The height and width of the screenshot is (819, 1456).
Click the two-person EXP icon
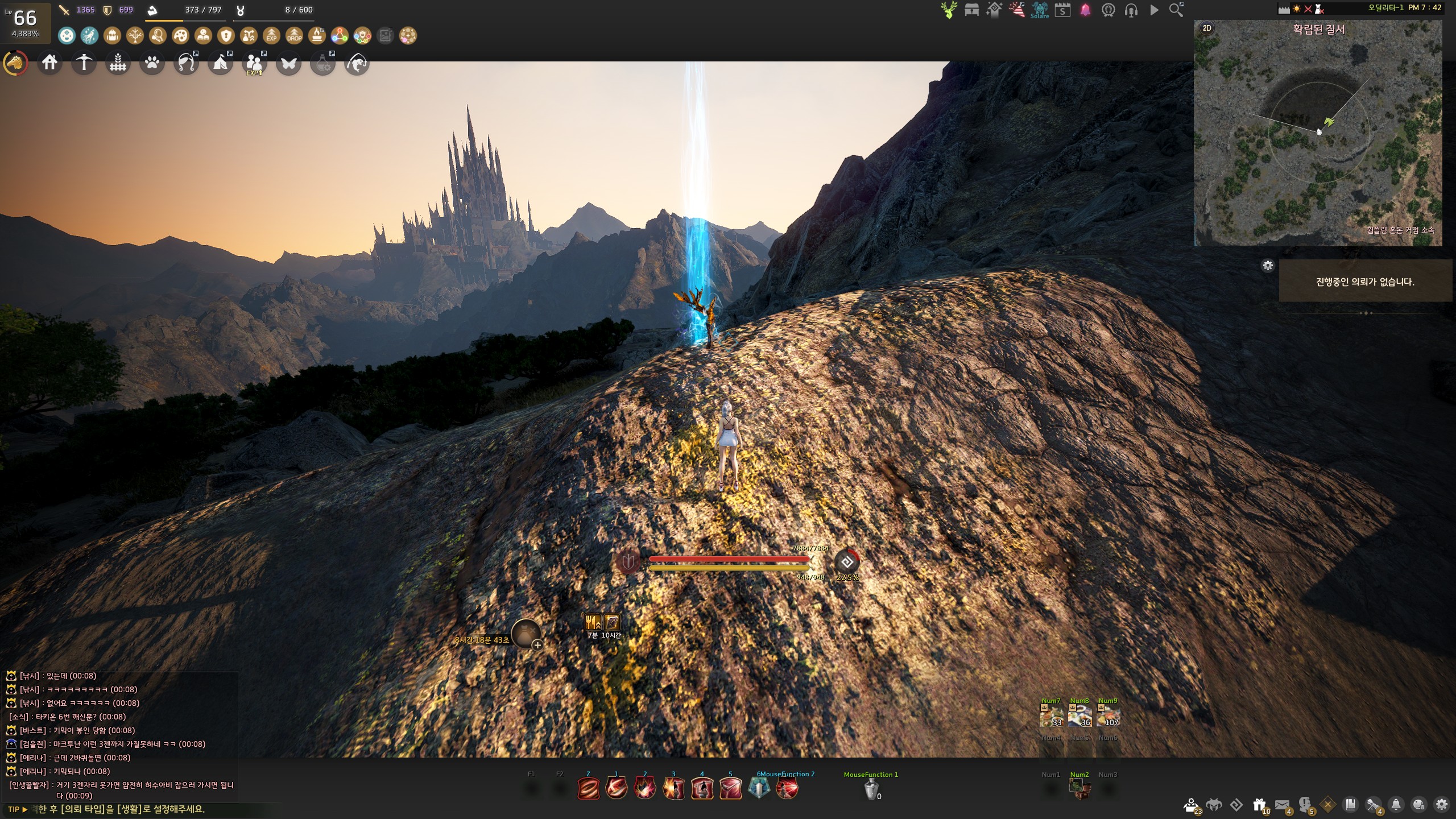(255, 63)
